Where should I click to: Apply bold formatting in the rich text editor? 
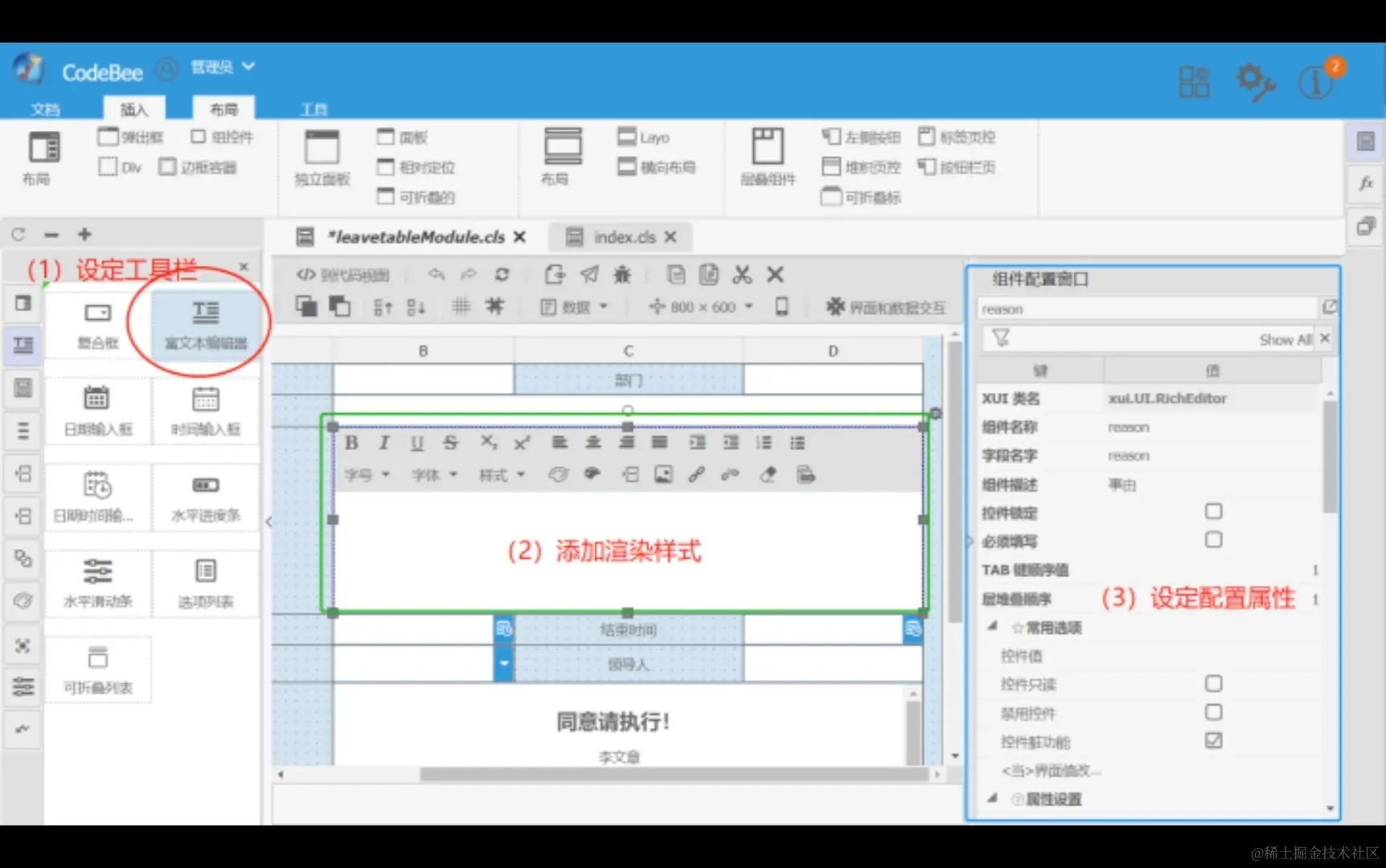351,442
